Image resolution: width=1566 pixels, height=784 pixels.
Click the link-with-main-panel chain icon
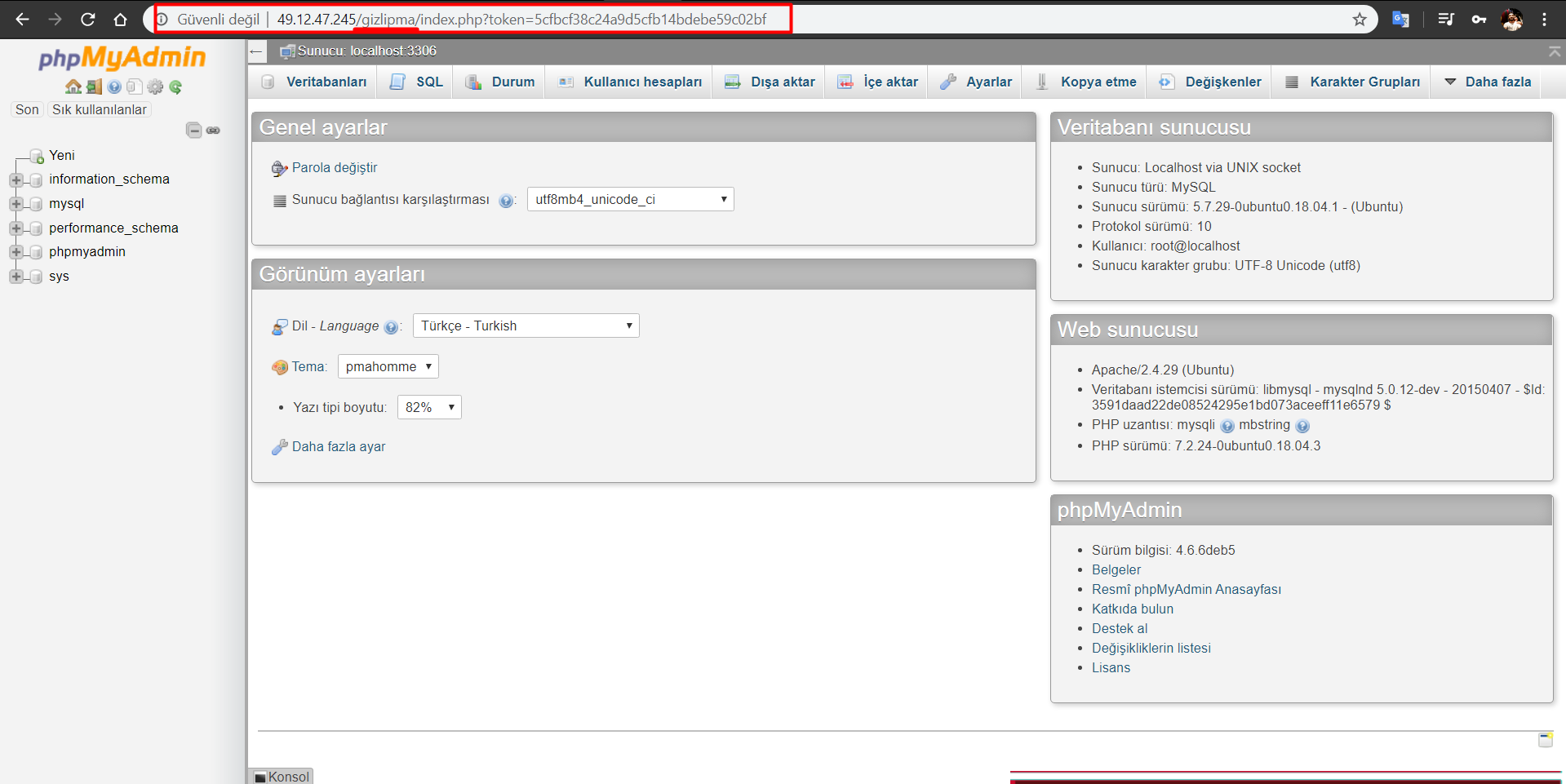coord(213,130)
